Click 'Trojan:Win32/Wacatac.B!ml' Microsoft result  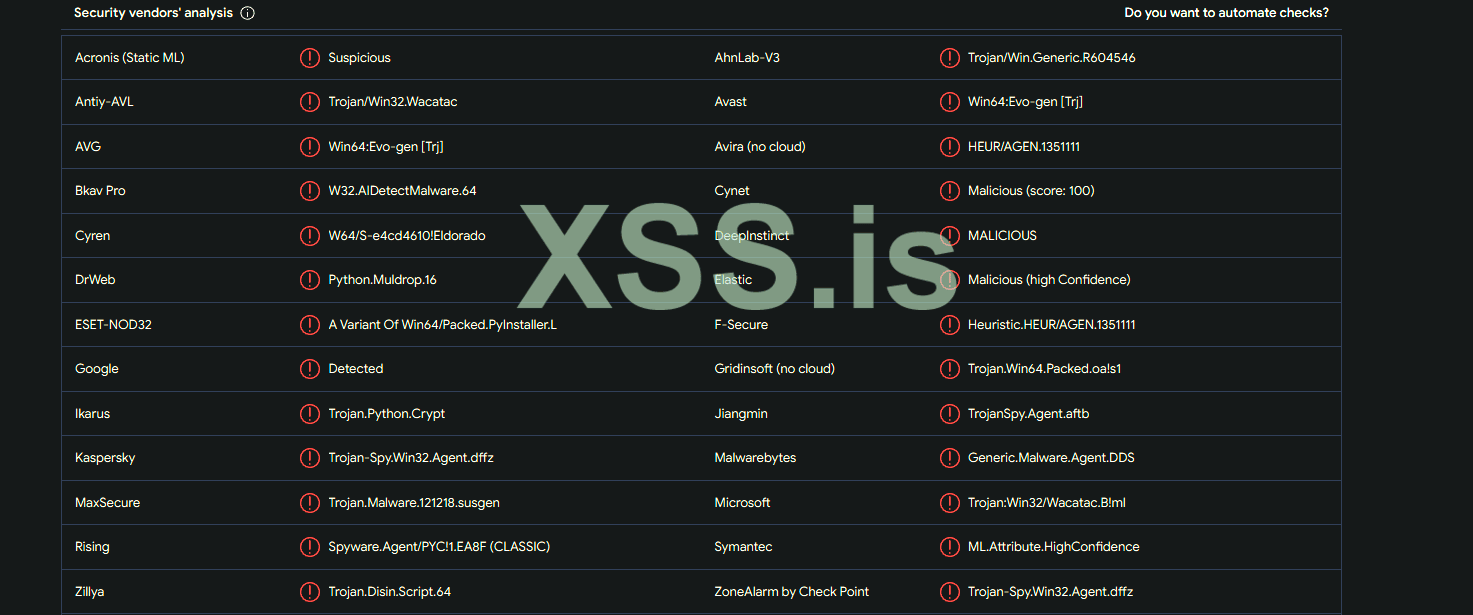click(x=1047, y=503)
